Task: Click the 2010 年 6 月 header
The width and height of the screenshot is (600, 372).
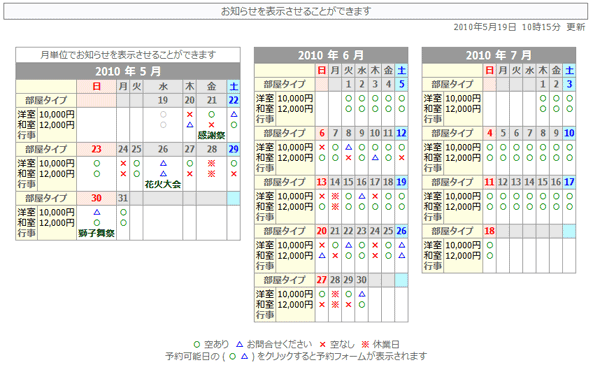Action: [331, 55]
